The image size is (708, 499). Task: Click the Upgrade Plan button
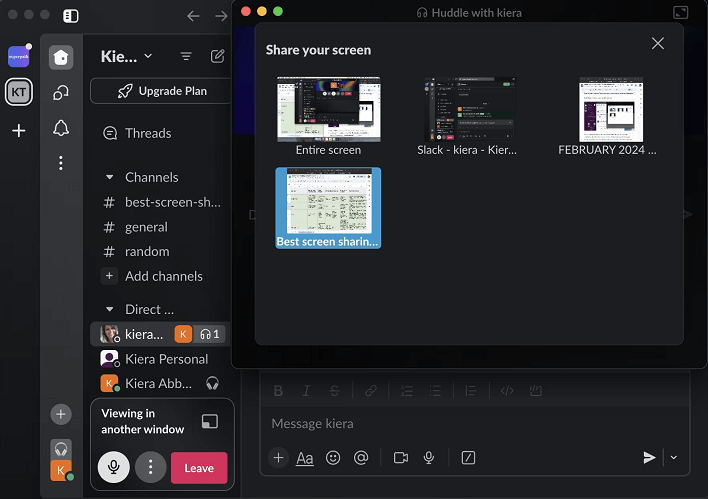(x=161, y=91)
